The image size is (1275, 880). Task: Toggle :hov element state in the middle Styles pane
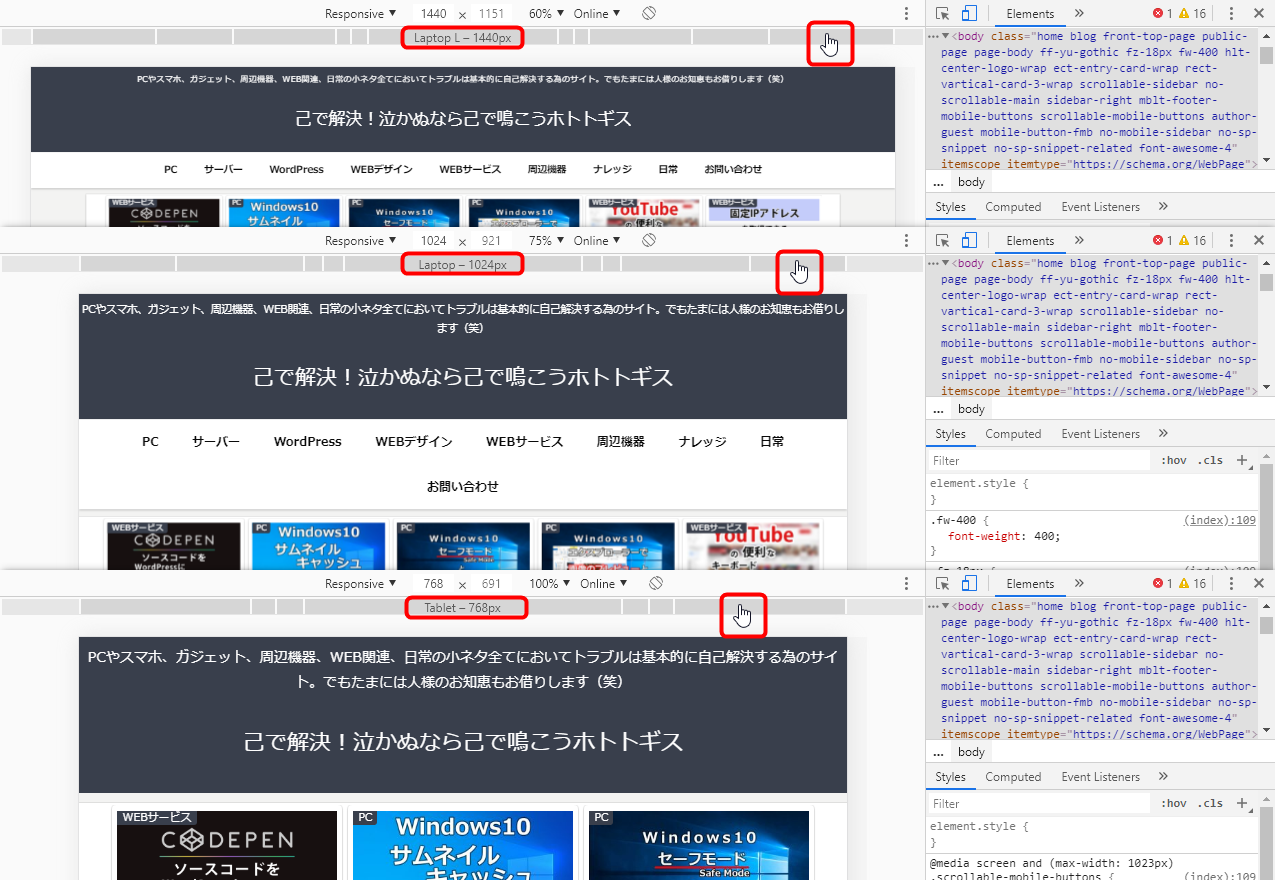1174,461
